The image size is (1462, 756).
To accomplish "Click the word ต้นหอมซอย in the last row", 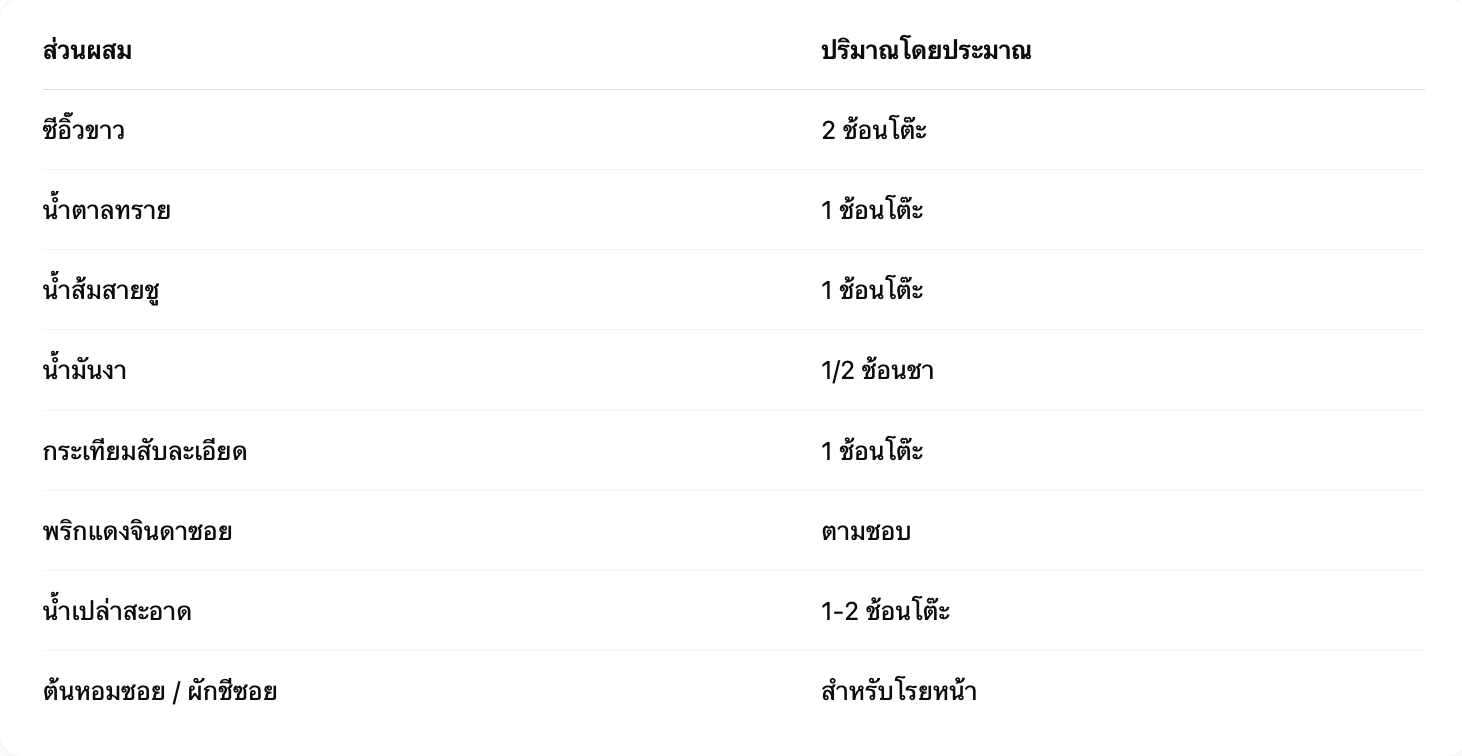I will [x=103, y=692].
